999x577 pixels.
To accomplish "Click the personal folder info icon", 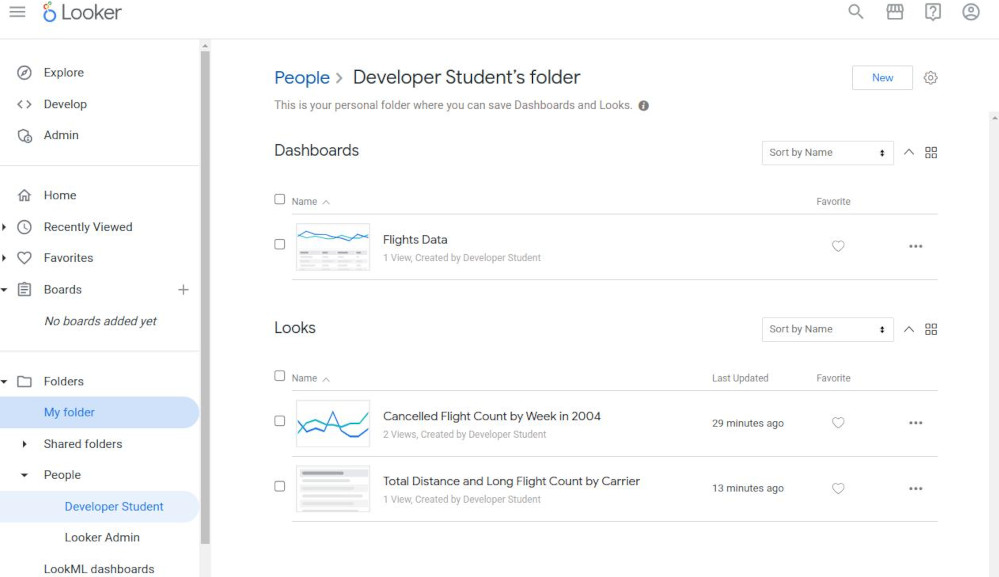I will [643, 106].
